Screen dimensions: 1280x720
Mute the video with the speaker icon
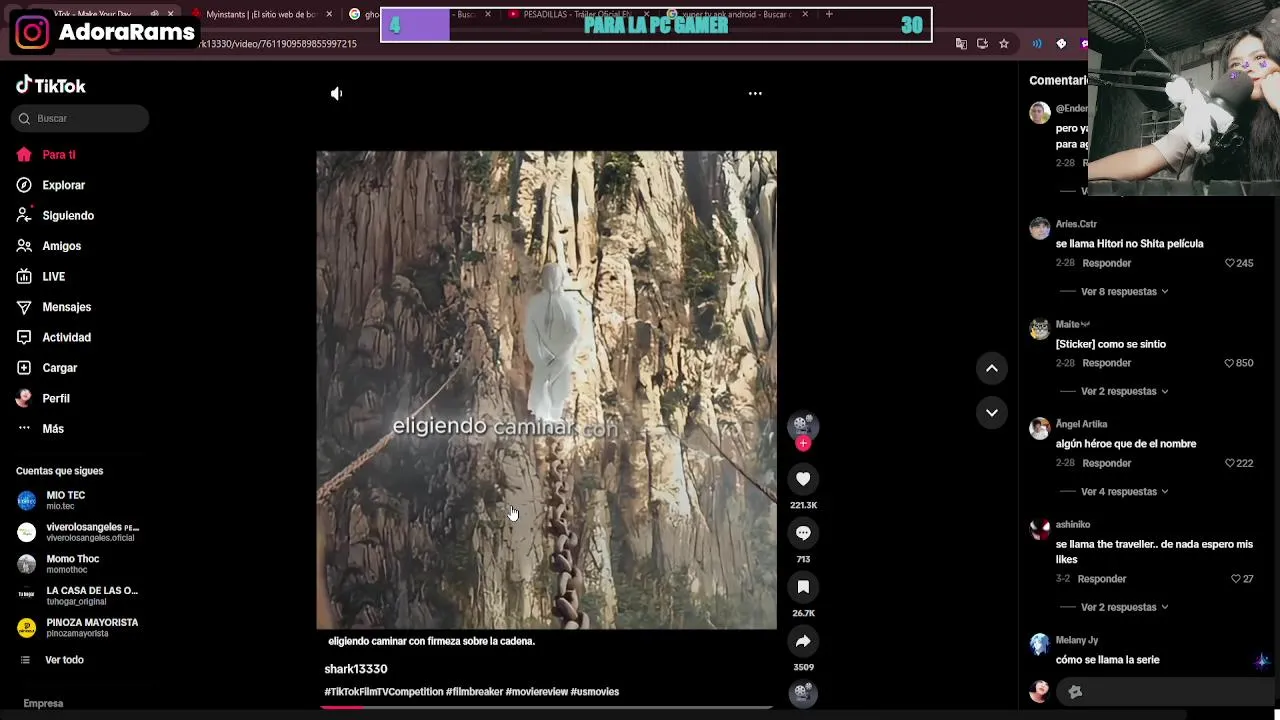pyautogui.click(x=337, y=93)
